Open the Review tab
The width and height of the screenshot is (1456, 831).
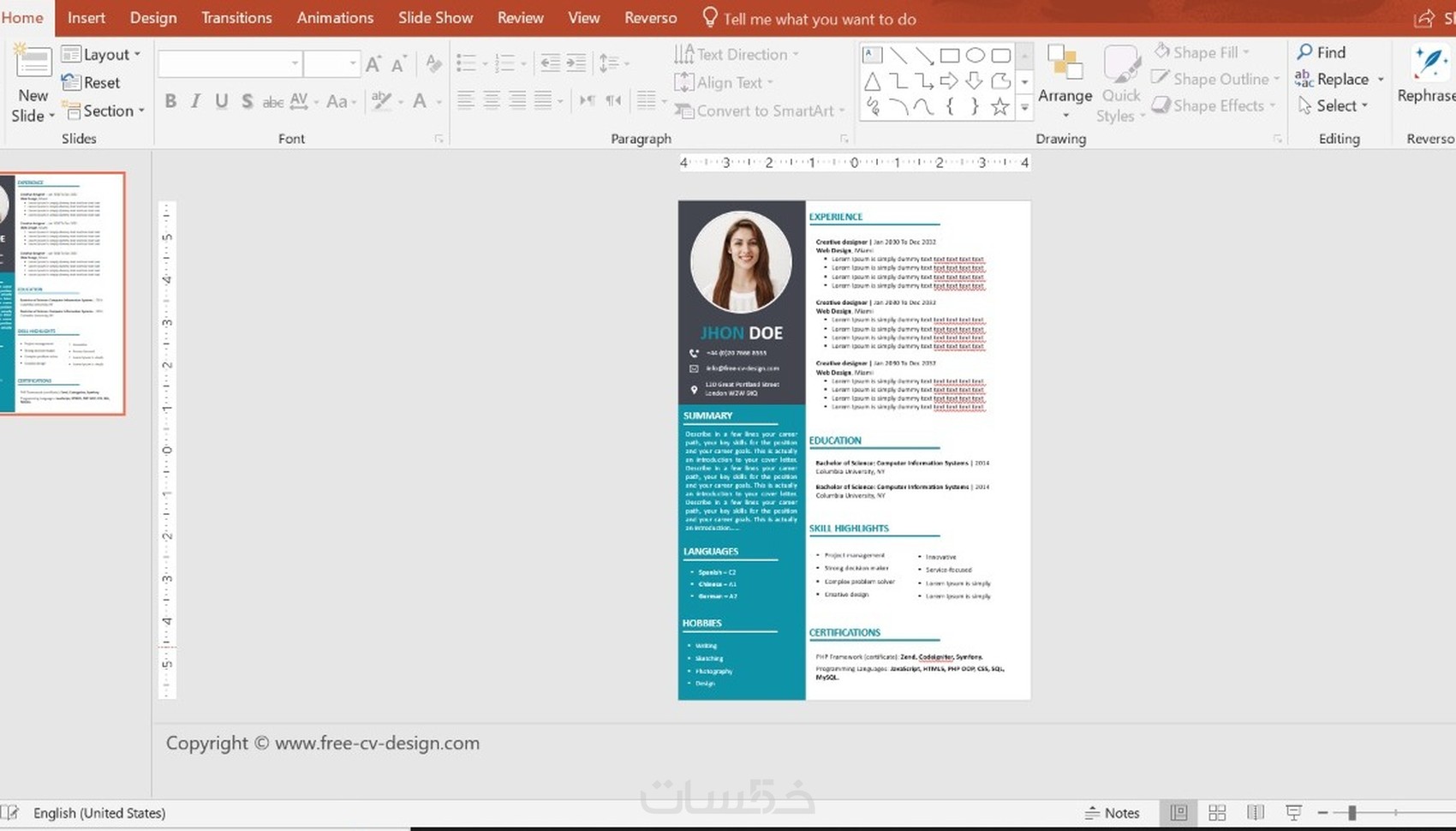pyautogui.click(x=521, y=17)
